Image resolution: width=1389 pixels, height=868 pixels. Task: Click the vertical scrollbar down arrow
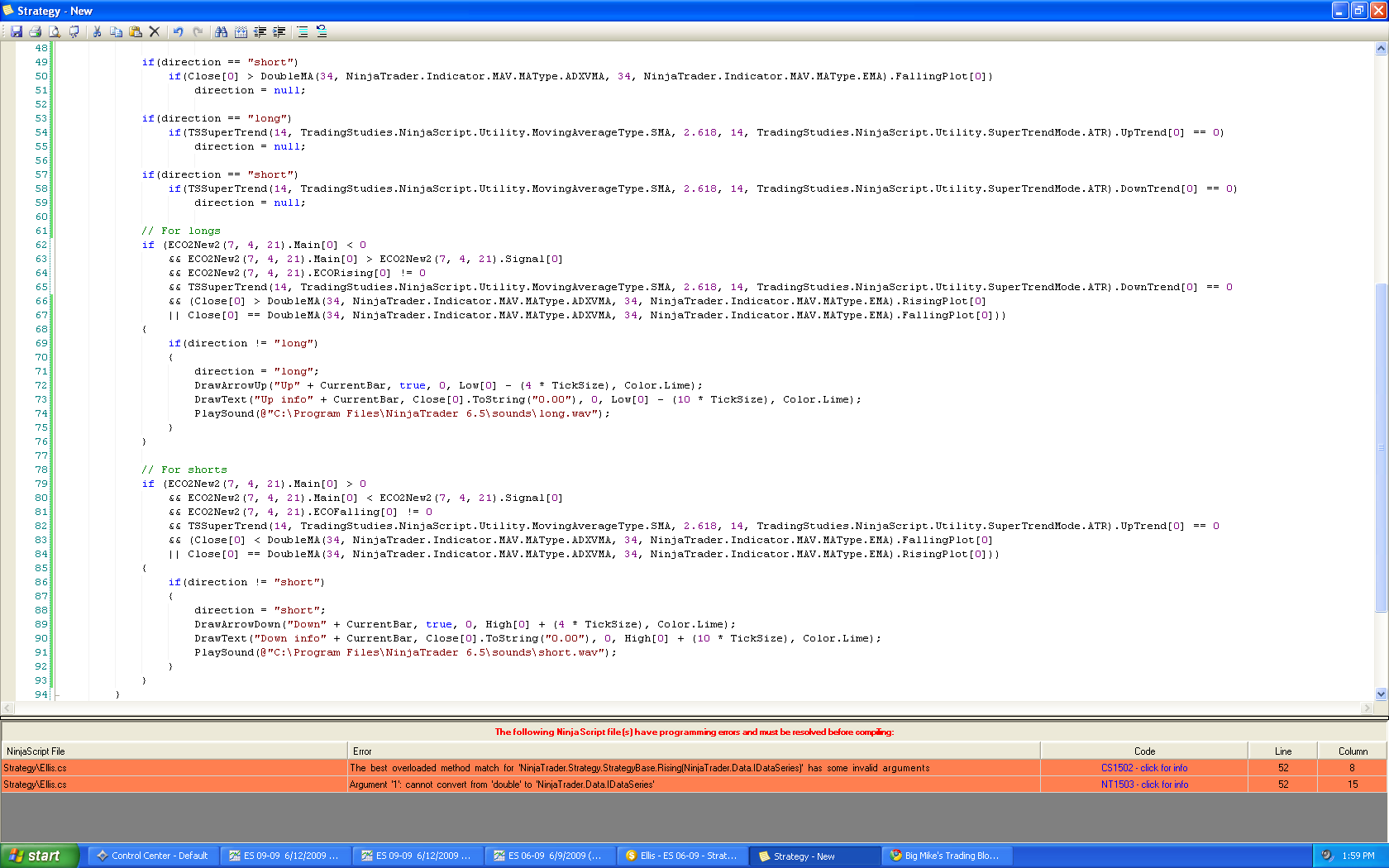(x=1381, y=694)
